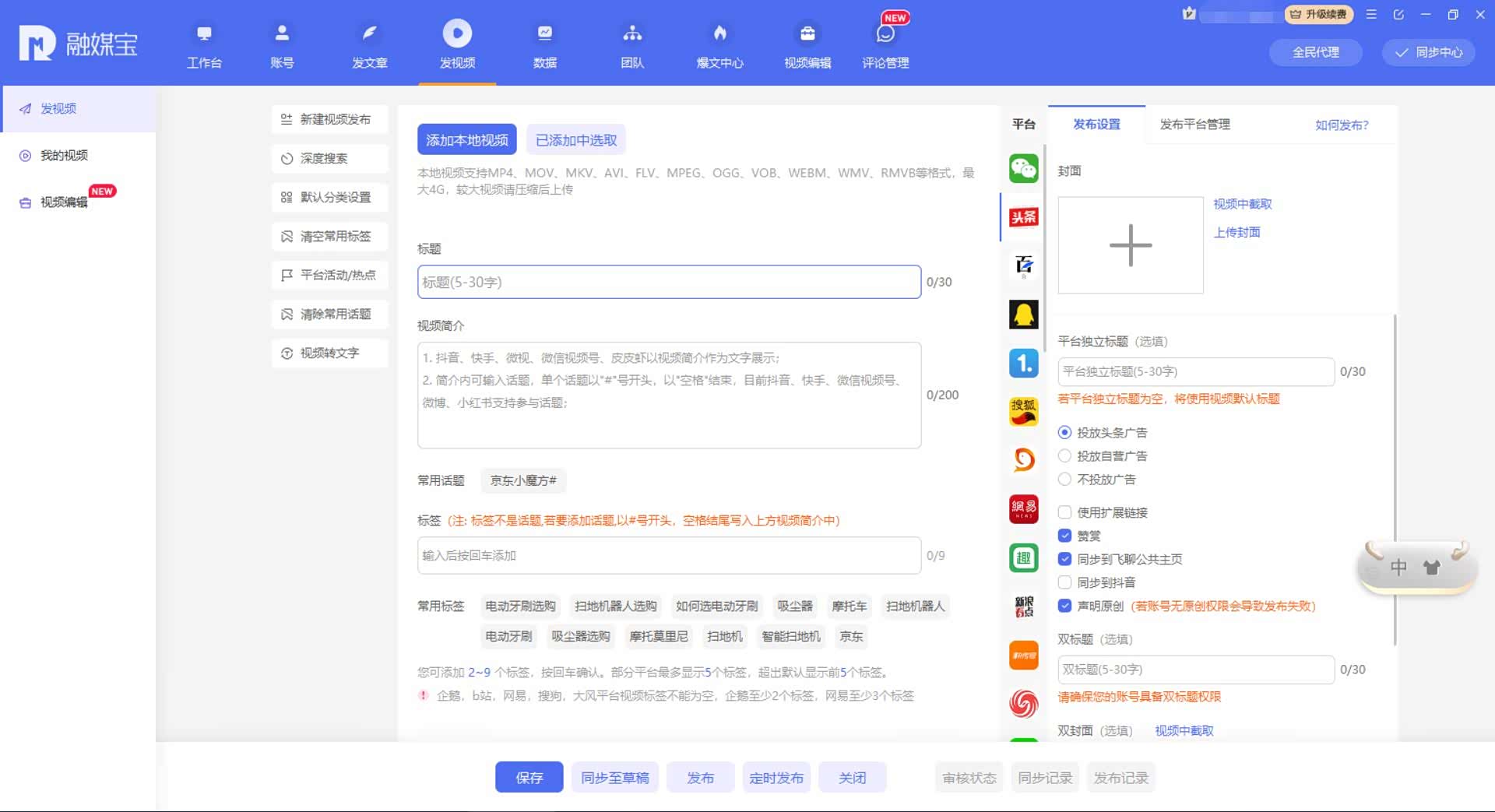
Task: Open the 数据 section icon
Action: (544, 33)
